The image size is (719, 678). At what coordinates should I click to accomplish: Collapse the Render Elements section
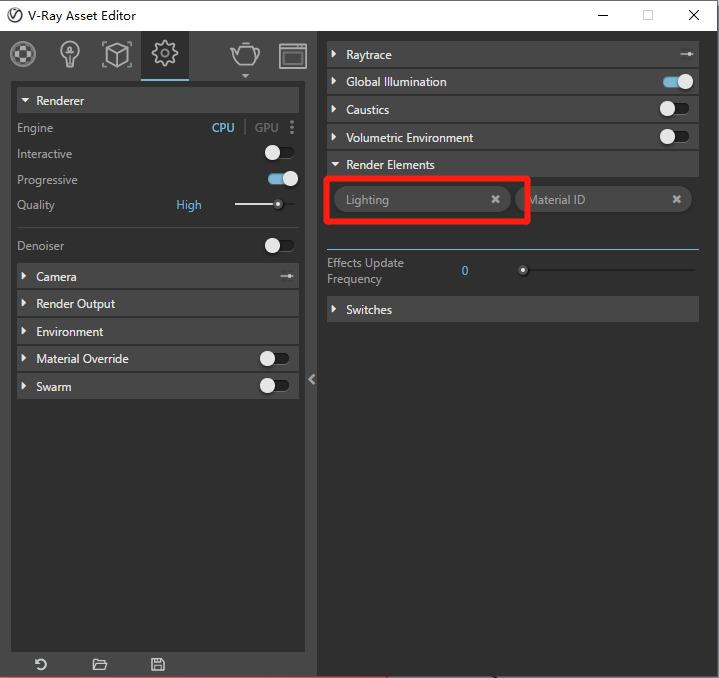tap(513, 165)
